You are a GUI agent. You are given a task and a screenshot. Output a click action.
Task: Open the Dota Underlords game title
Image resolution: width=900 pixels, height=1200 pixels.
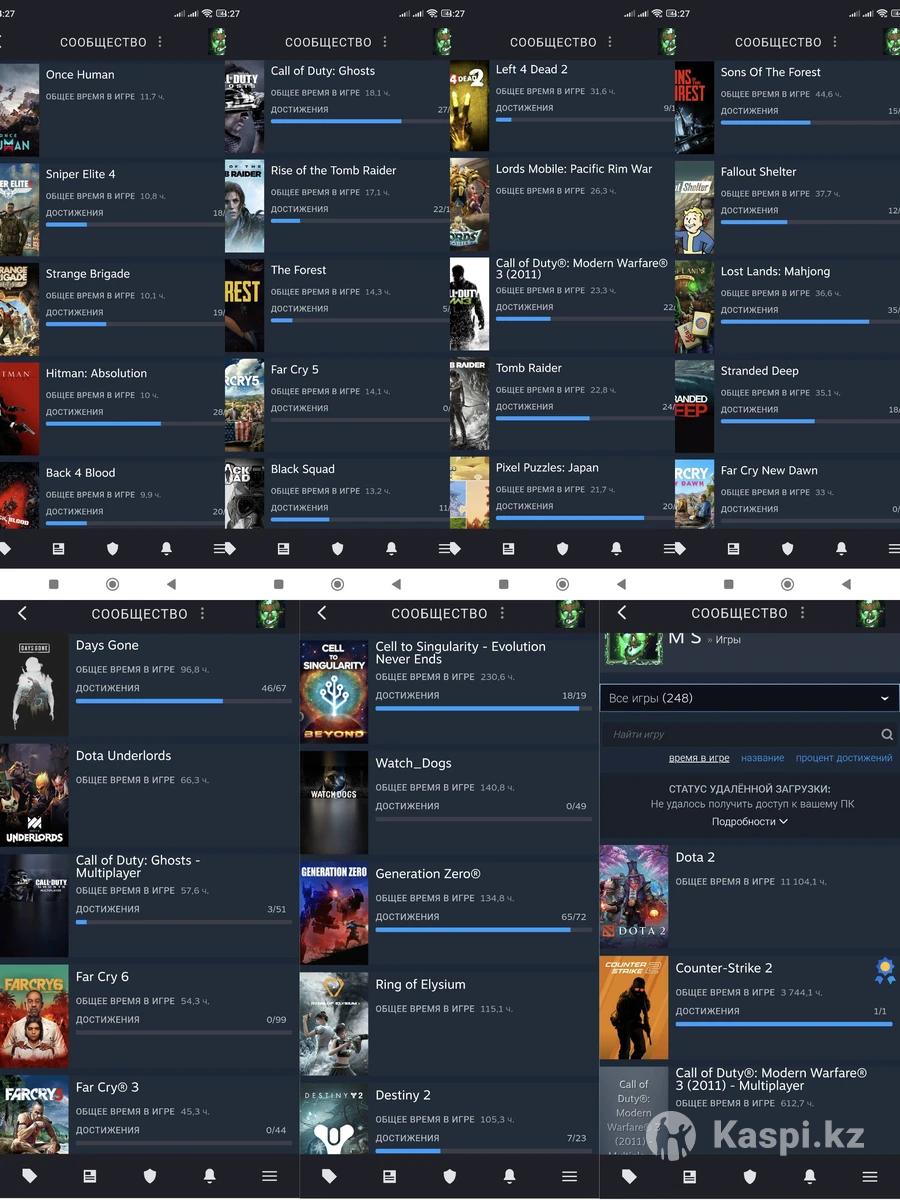click(123, 756)
